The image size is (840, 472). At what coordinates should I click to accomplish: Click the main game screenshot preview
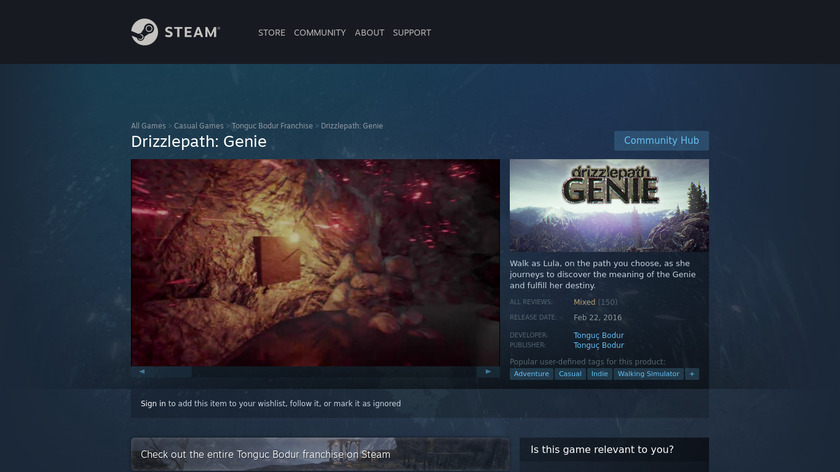click(316, 263)
